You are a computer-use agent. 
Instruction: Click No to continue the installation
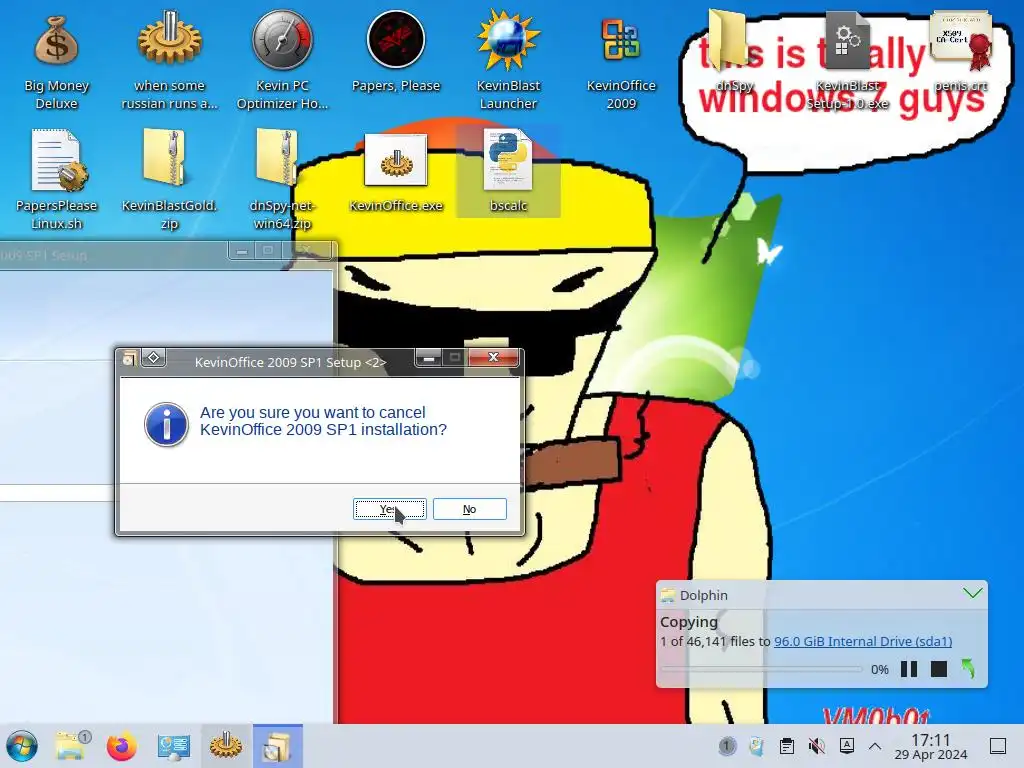[x=470, y=509]
